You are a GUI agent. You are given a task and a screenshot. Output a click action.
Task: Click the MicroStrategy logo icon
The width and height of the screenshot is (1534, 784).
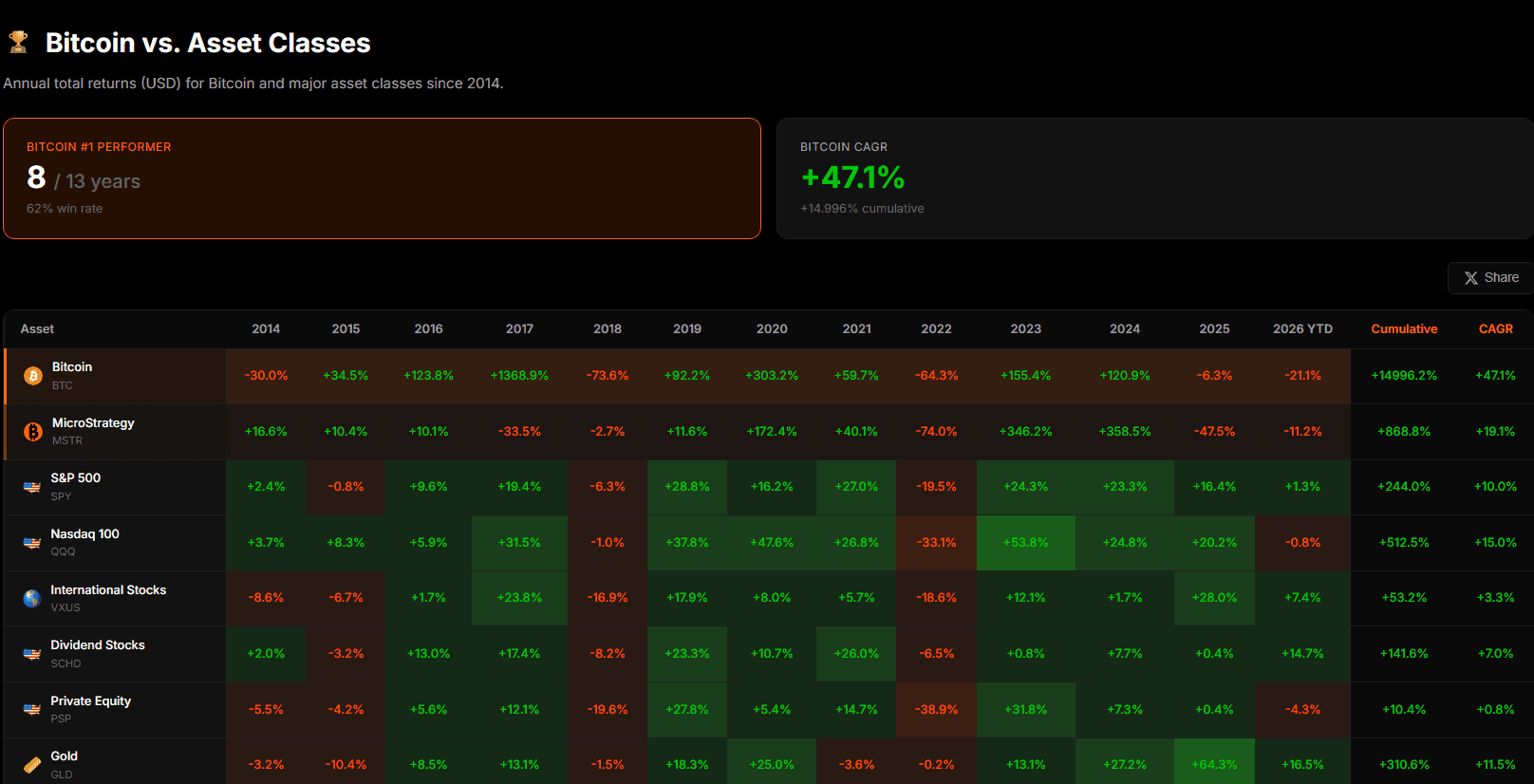coord(33,432)
